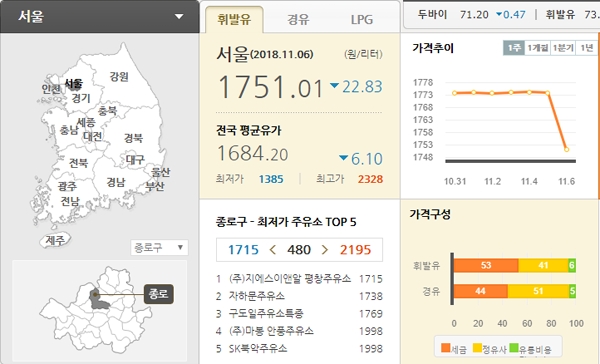Select 전남 on the Korea map
The image size is (600, 364).
pos(70,201)
